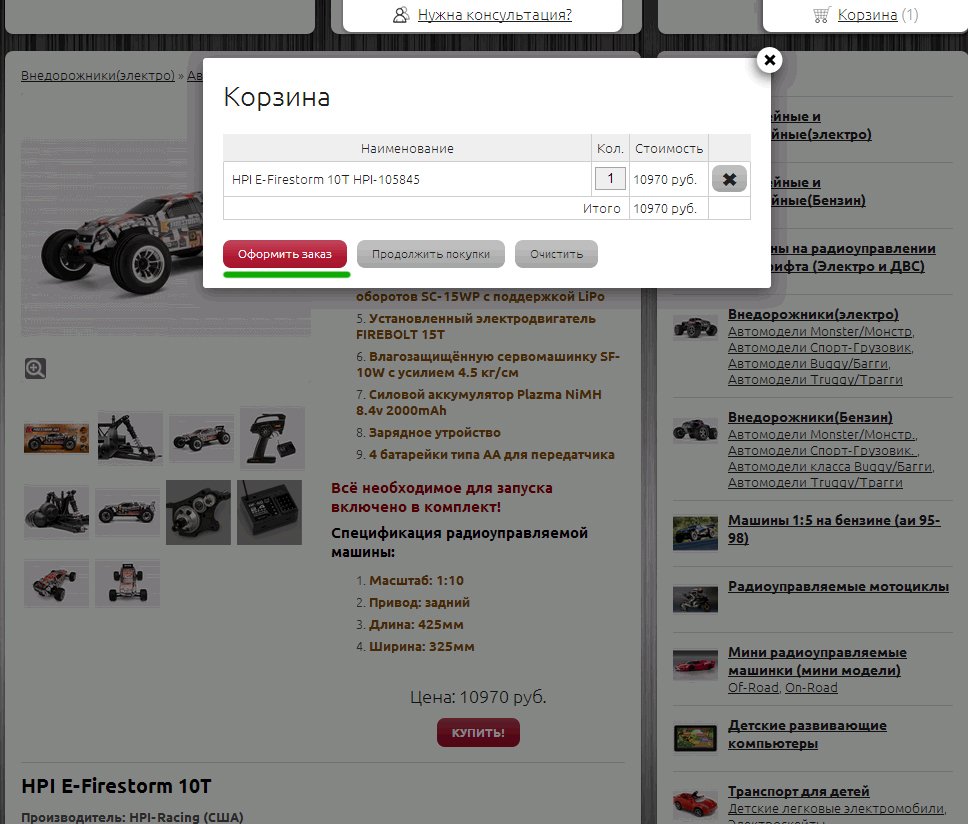
Task: Click the monster truck icon beside Внедорожники(электро)
Action: [695, 326]
